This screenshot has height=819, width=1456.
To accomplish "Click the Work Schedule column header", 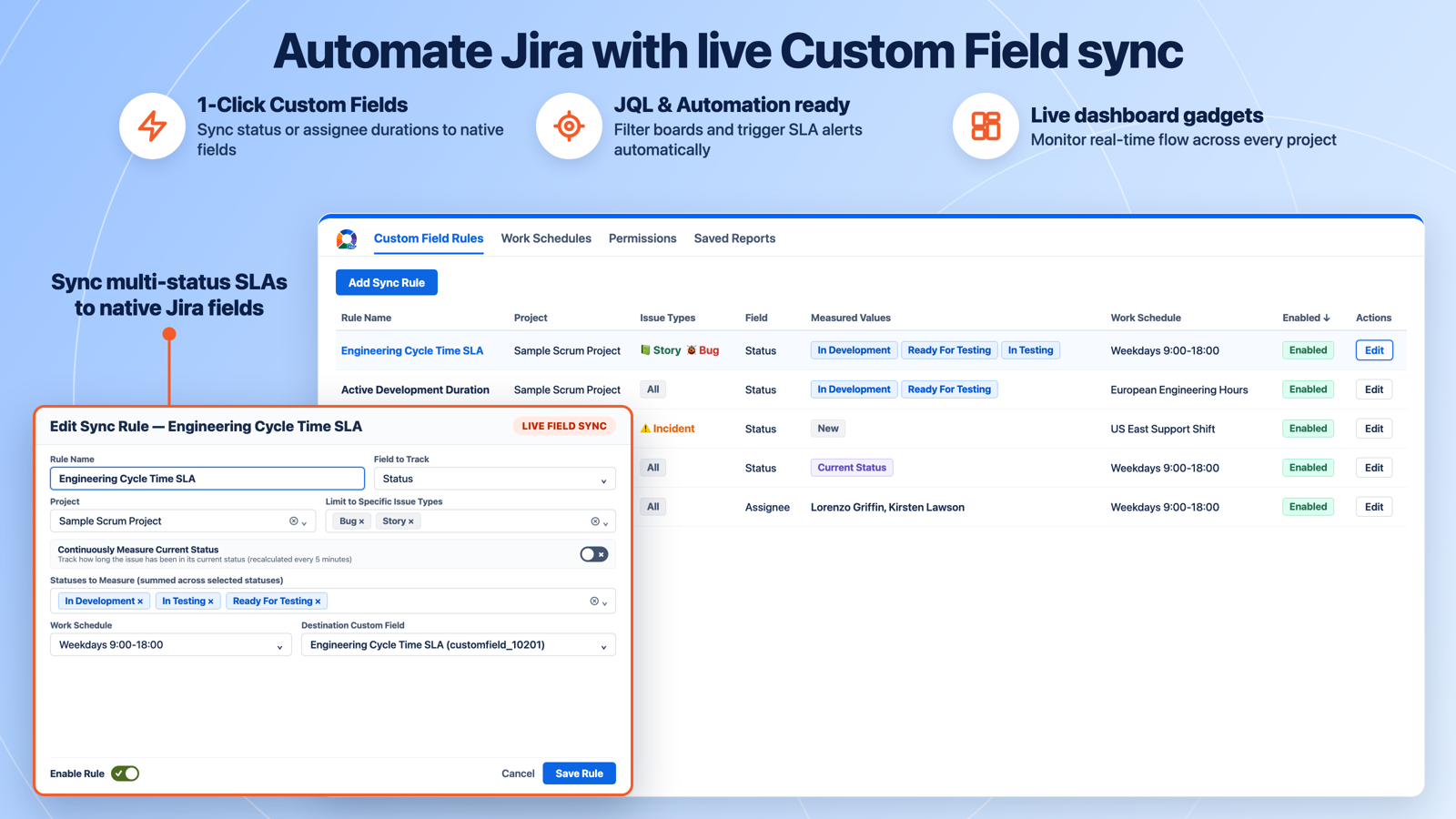I will click(1146, 318).
